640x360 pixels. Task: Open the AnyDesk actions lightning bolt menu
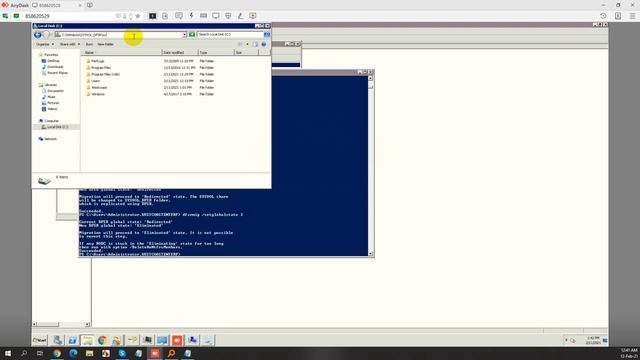[191, 16]
